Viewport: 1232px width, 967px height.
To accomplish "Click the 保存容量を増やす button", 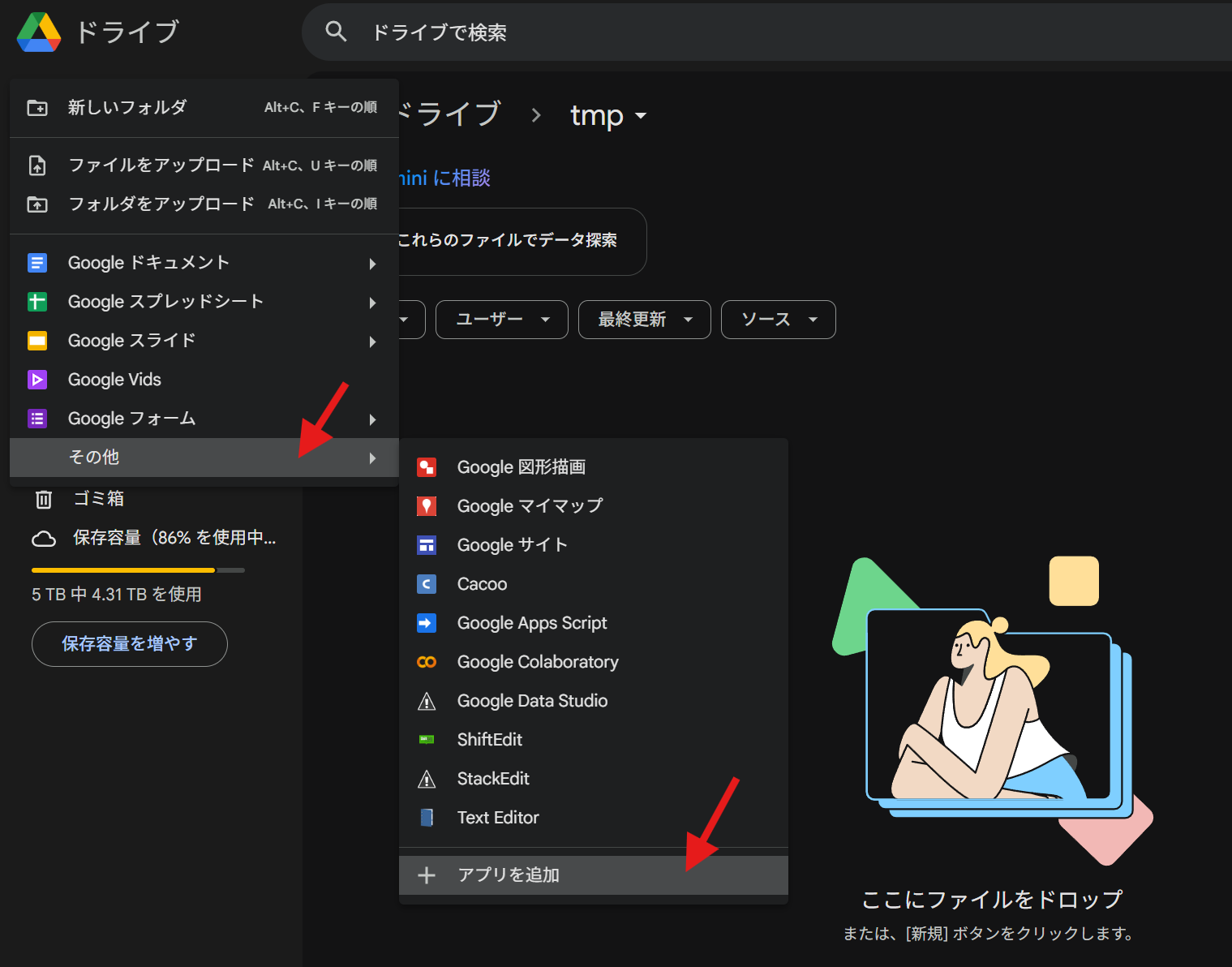I will [130, 644].
